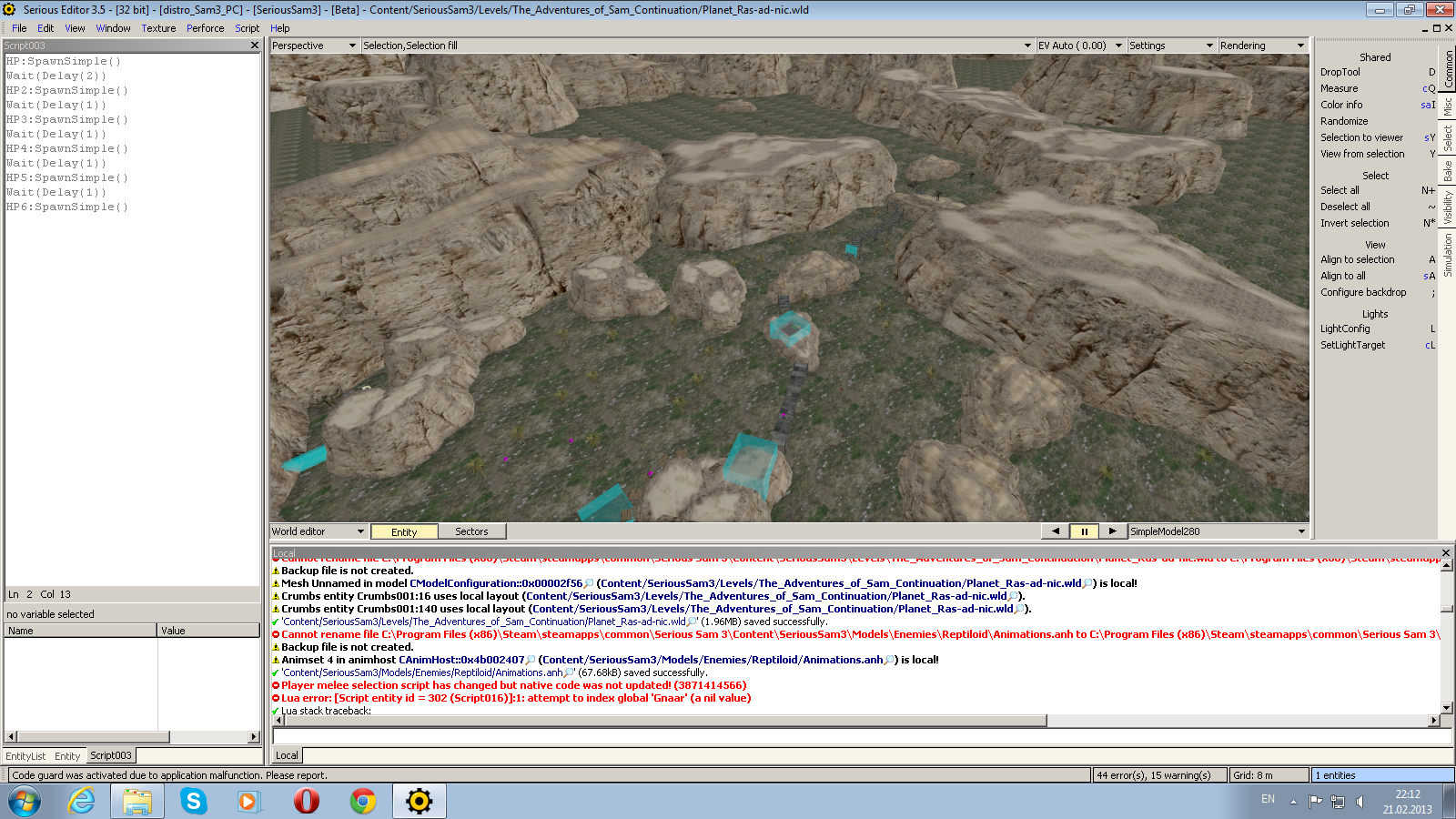Open Action Center flag icon
Image resolution: width=1456 pixels, height=819 pixels.
[x=1315, y=802]
